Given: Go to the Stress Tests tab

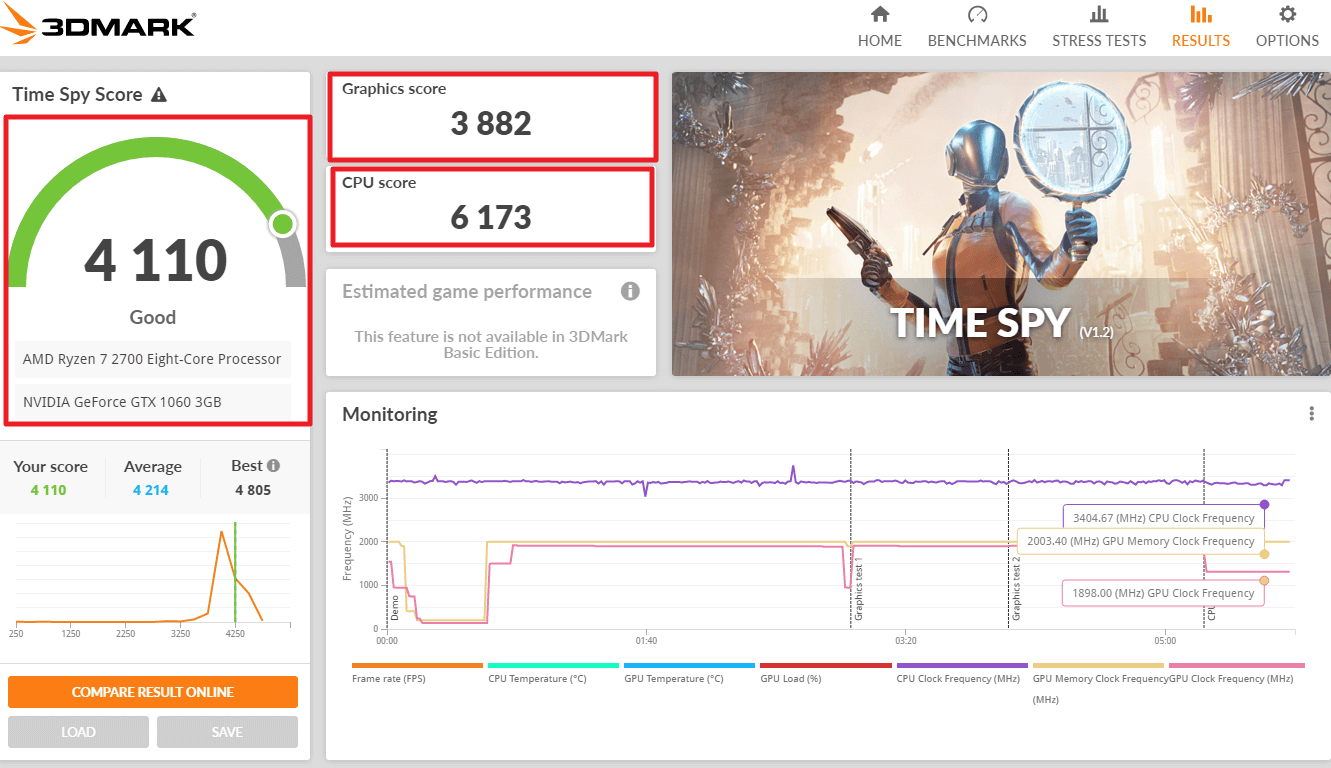Looking at the screenshot, I should 1099,27.
